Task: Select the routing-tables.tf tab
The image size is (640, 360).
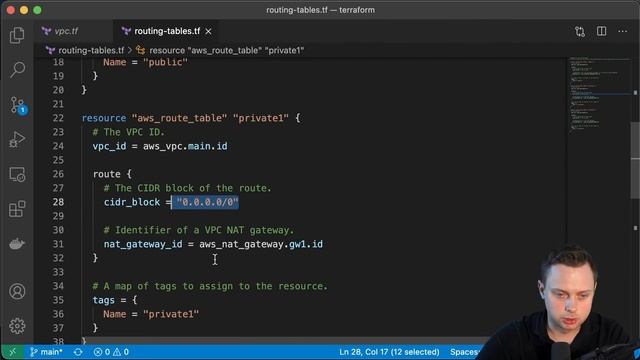Action: point(167,31)
